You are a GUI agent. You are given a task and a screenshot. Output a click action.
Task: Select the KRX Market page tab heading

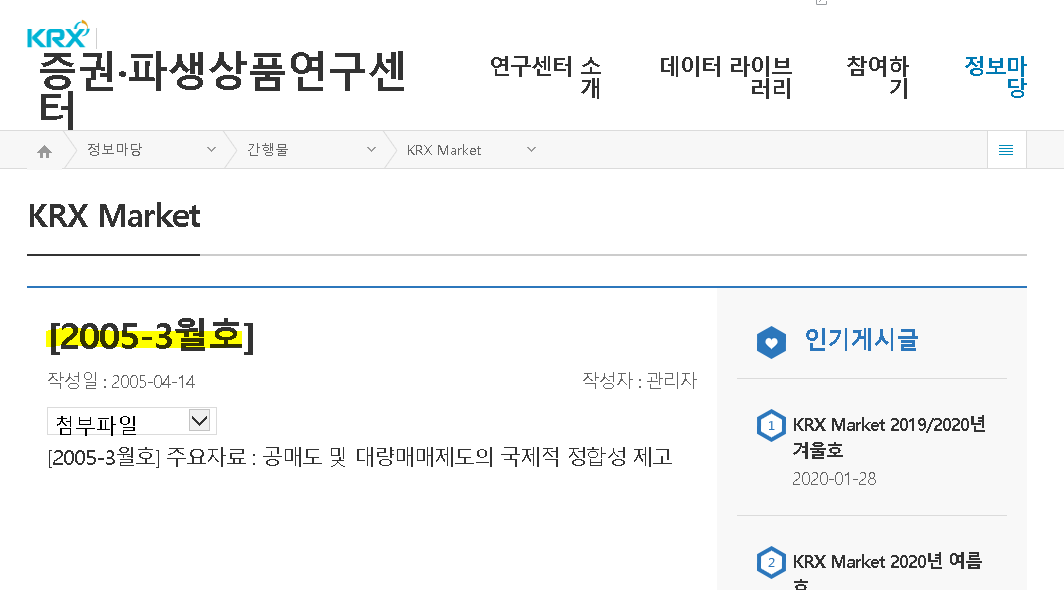(113, 217)
